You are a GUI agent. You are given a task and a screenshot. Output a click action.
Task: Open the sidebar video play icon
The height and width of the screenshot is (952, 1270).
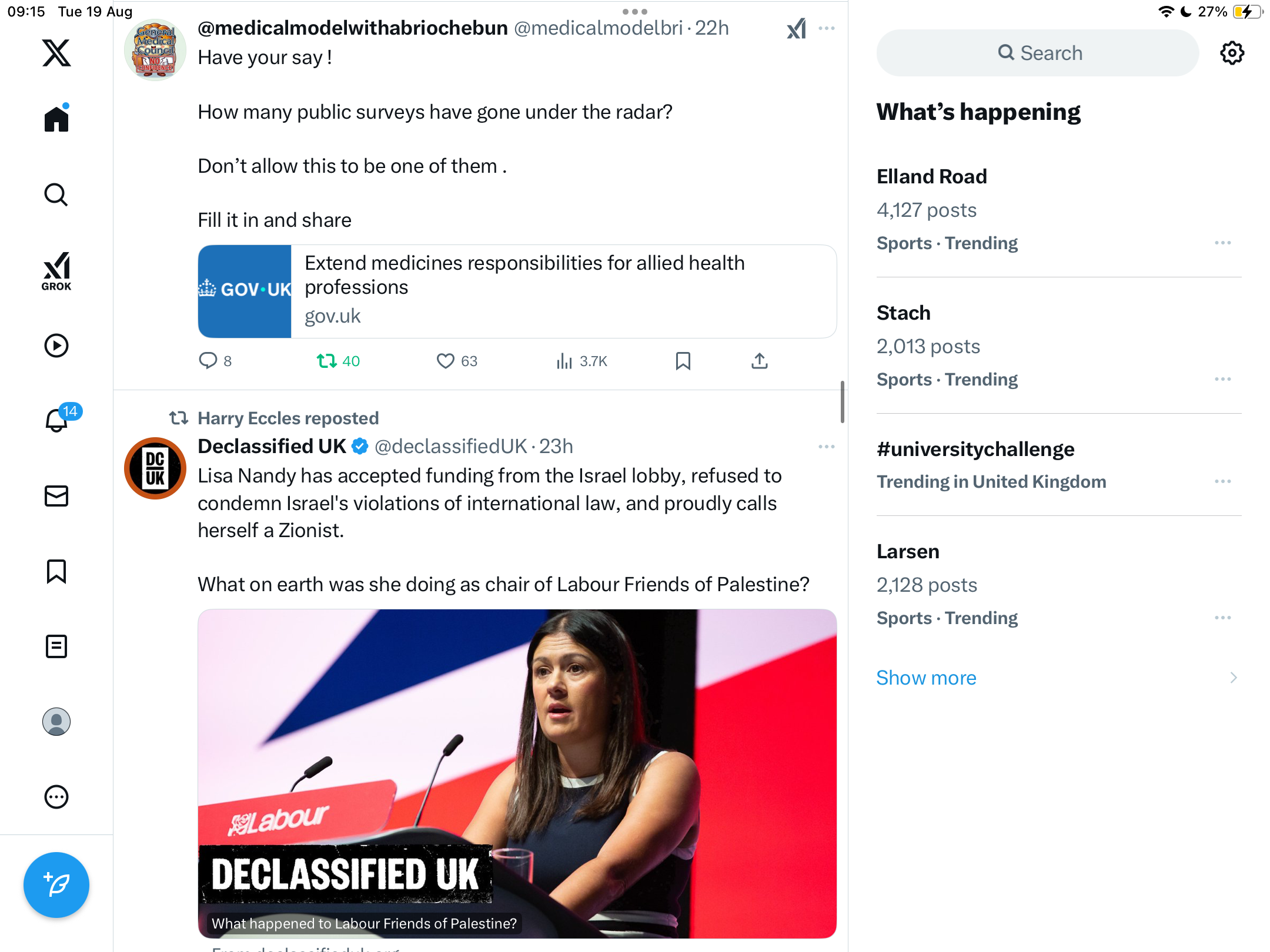click(56, 346)
